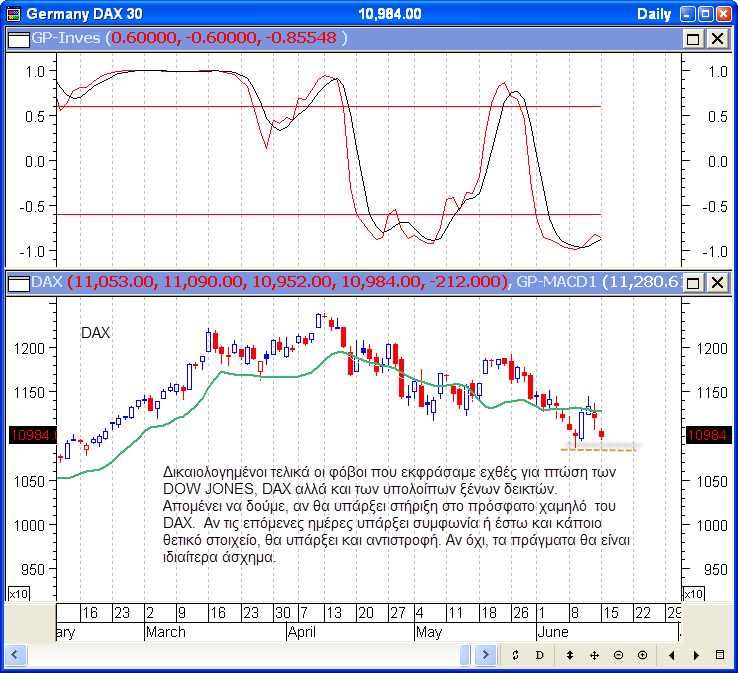
Task: Click the 13 April date marker
Action: click(334, 613)
